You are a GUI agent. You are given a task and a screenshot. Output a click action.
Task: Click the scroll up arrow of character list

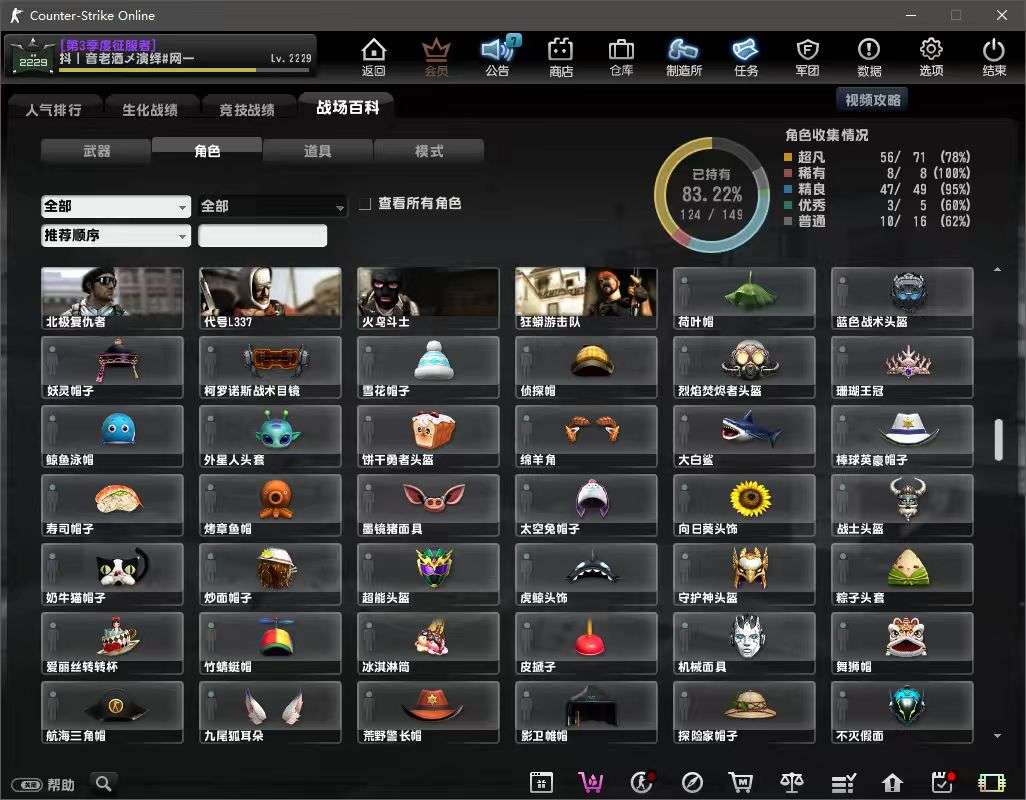click(997, 270)
